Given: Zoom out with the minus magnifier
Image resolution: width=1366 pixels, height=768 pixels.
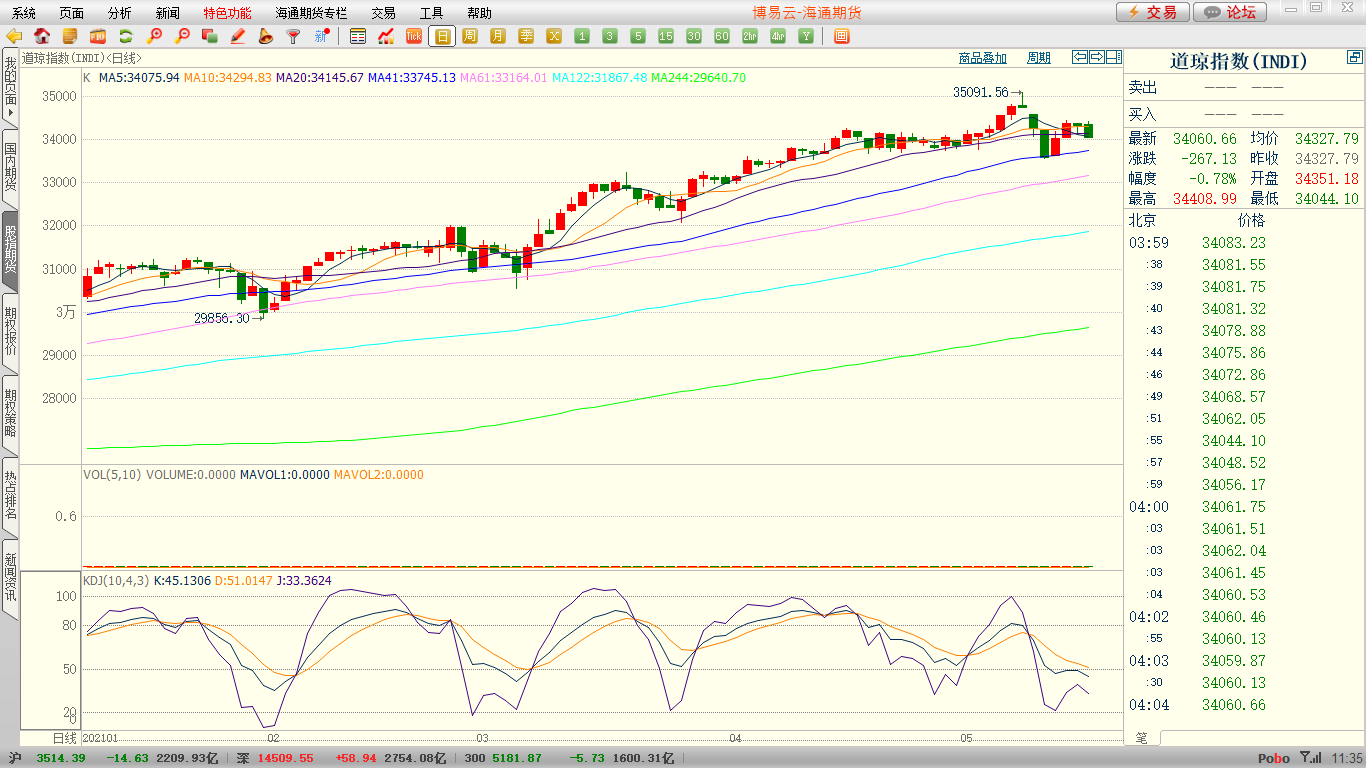Looking at the screenshot, I should click(182, 37).
